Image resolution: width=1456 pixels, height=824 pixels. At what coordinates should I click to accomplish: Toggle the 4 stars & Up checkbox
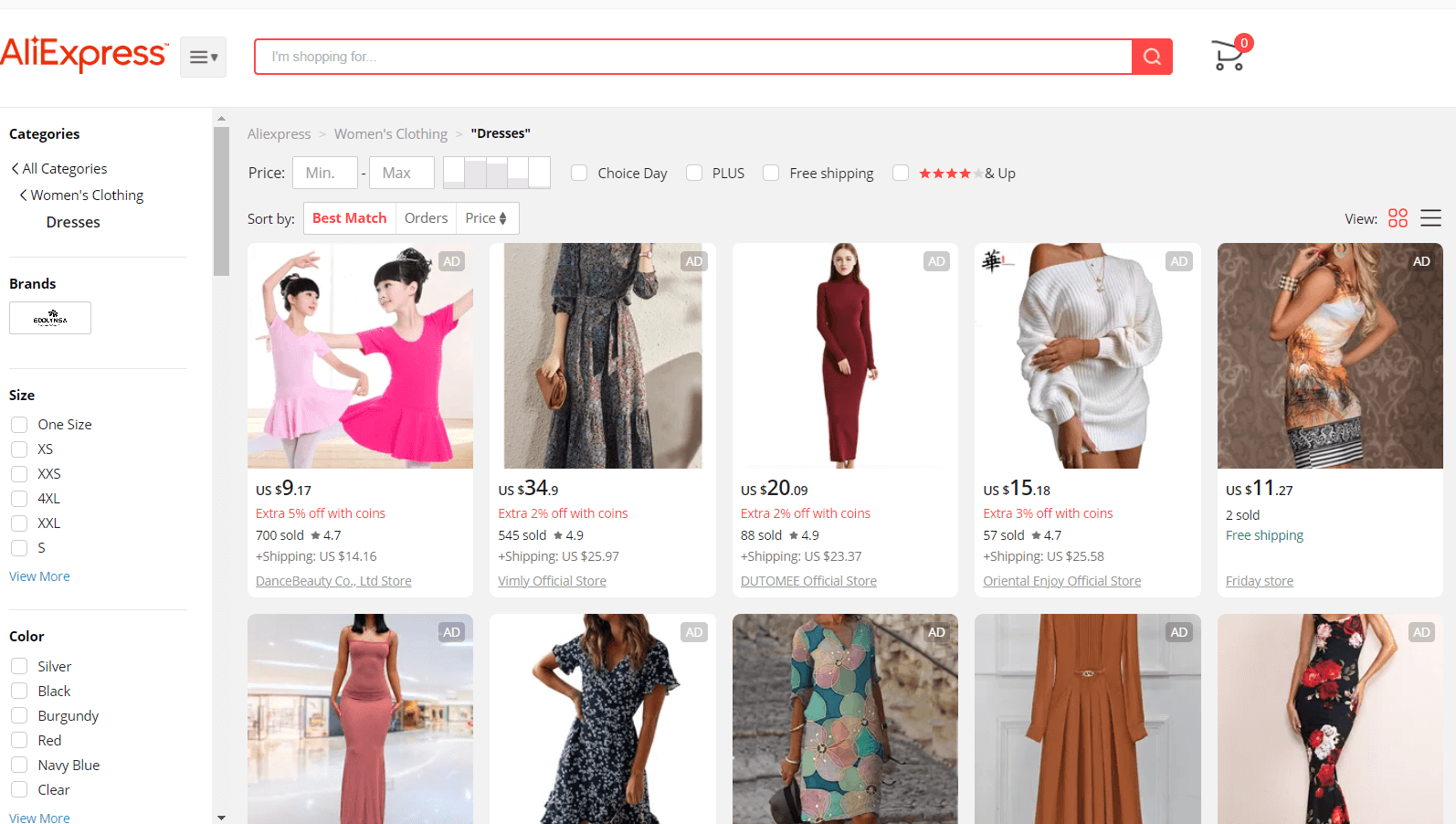pyautogui.click(x=901, y=173)
